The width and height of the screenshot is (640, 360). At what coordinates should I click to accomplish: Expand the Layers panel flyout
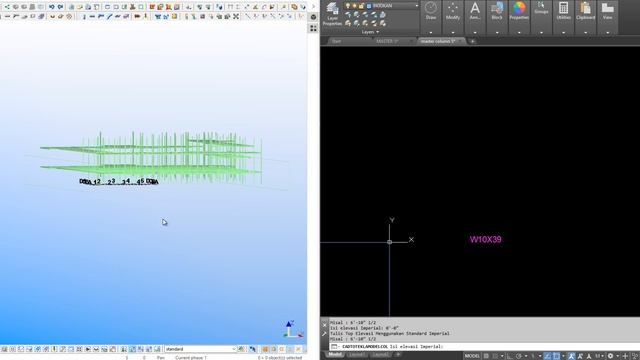[370, 32]
